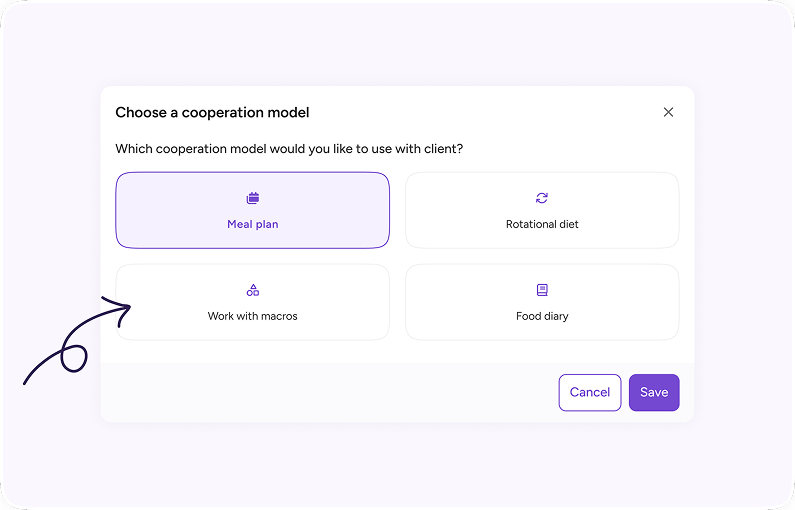Select the Meal plan option card
Screen dimensions: 795x510
[252, 210]
